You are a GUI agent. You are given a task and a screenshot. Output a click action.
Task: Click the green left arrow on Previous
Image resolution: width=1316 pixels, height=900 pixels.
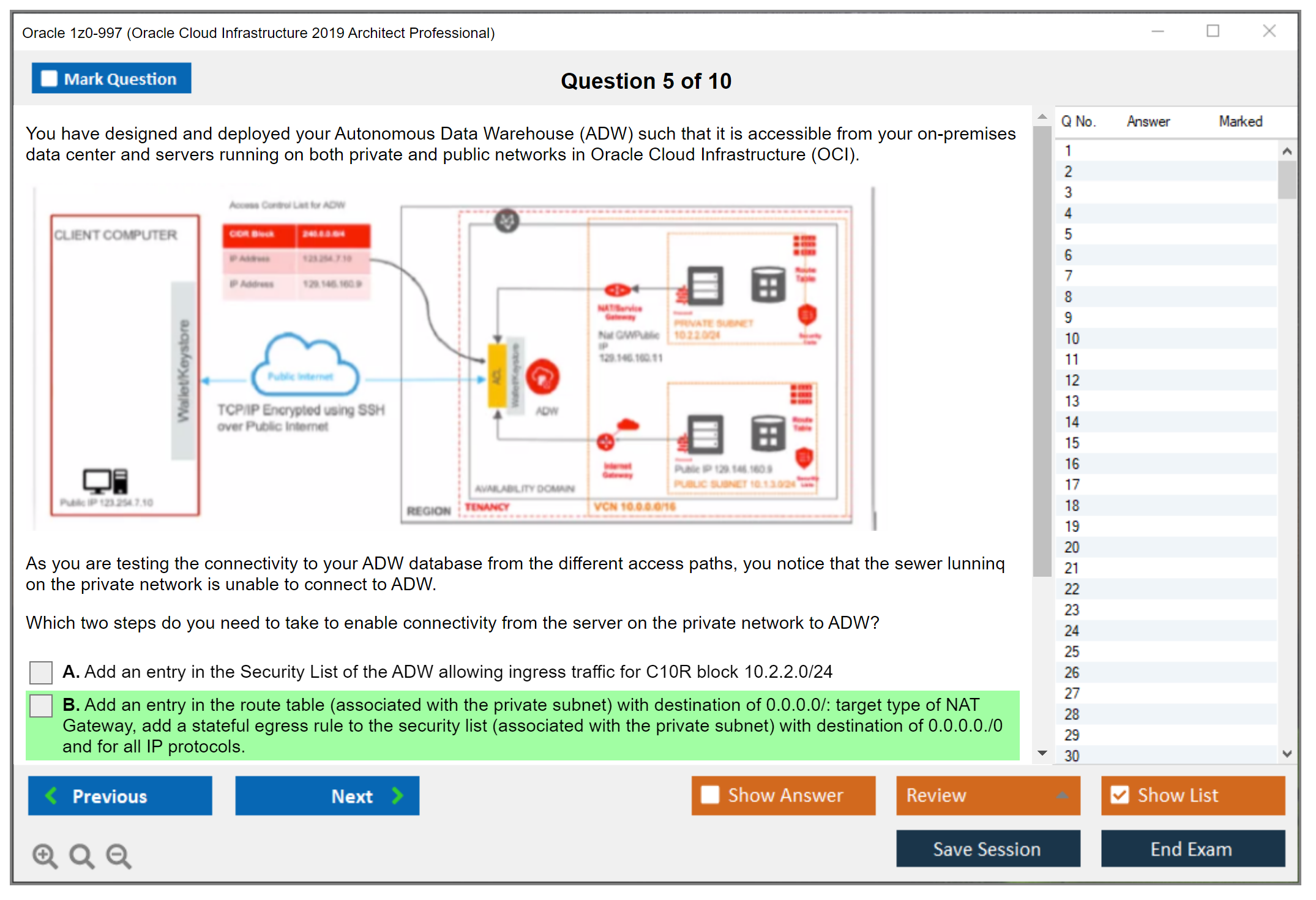(x=51, y=795)
